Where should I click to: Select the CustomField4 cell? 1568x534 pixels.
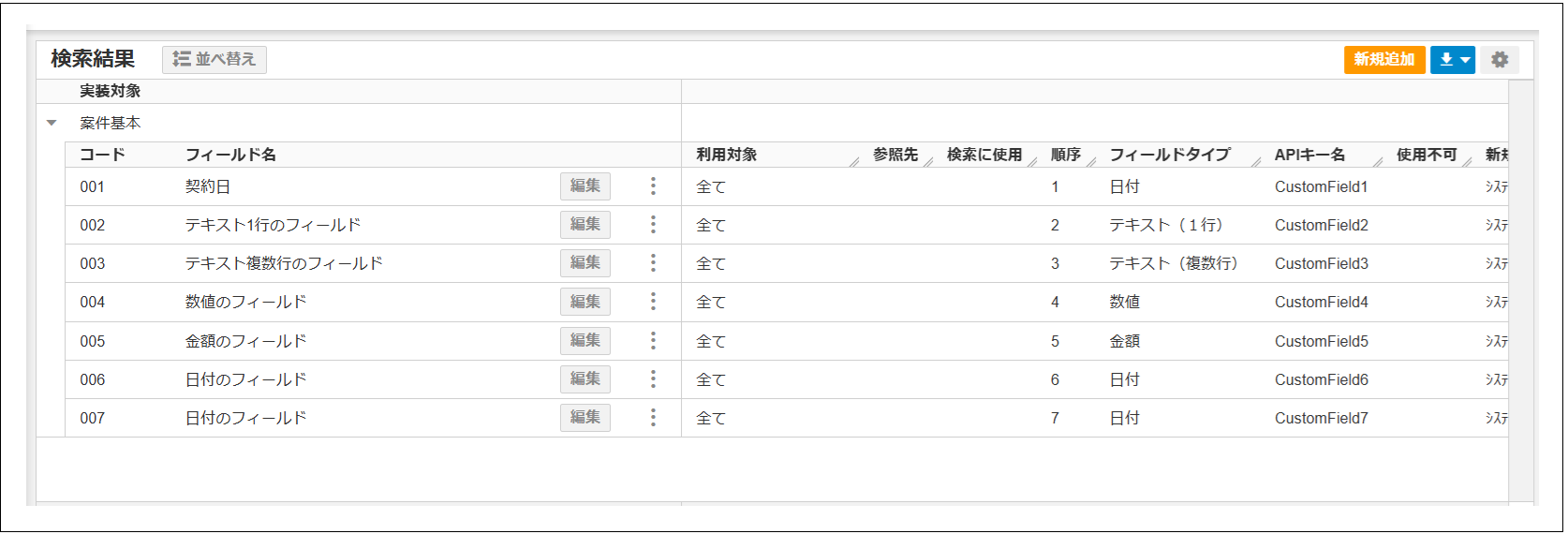tap(1321, 302)
